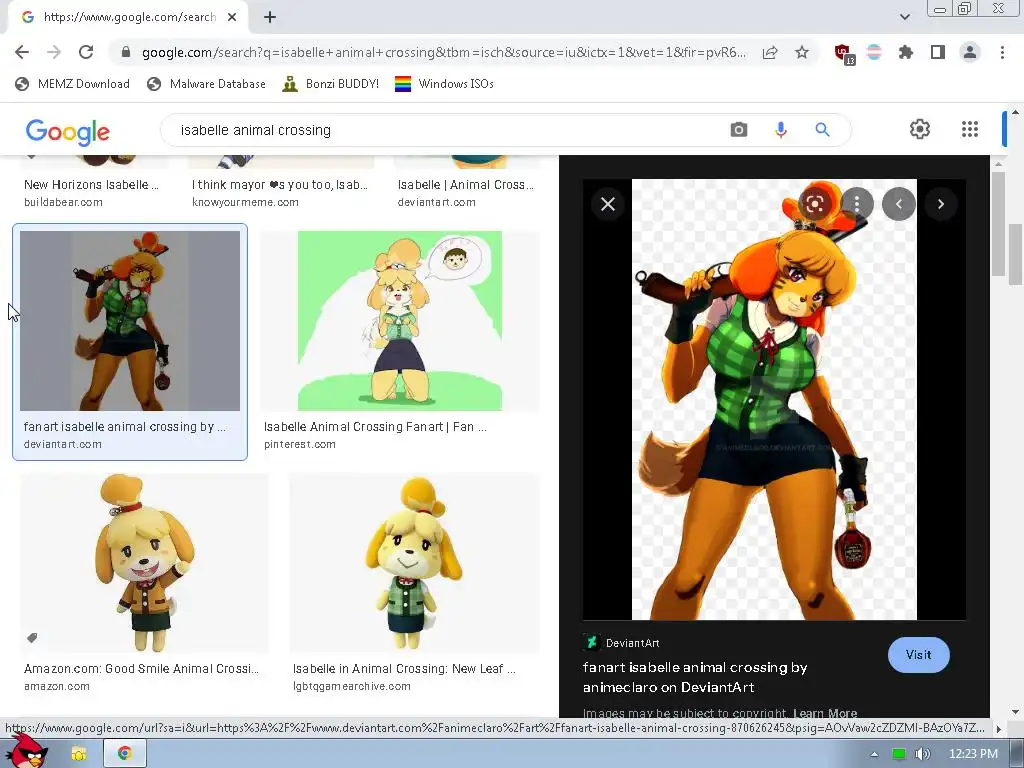This screenshot has height=768, width=1024.
Task: View site lock information icon
Action: click(126, 52)
